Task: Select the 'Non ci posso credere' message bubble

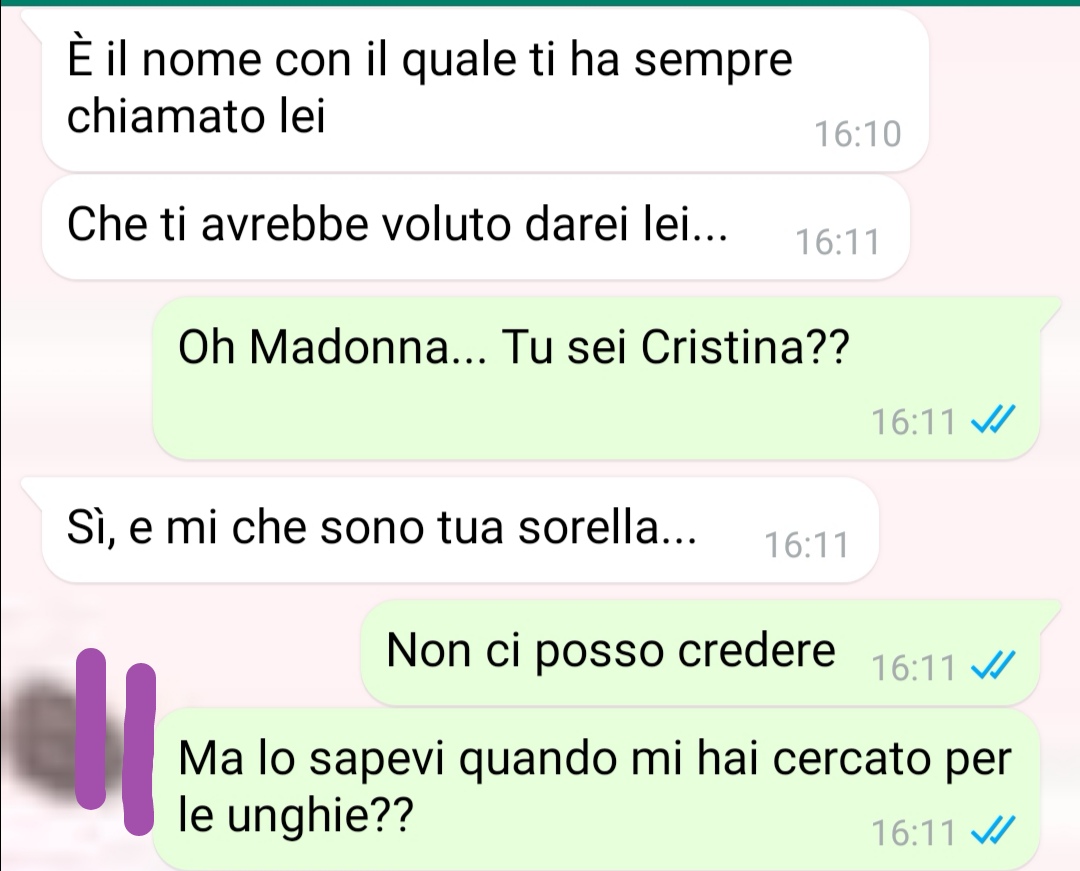Action: click(x=700, y=652)
